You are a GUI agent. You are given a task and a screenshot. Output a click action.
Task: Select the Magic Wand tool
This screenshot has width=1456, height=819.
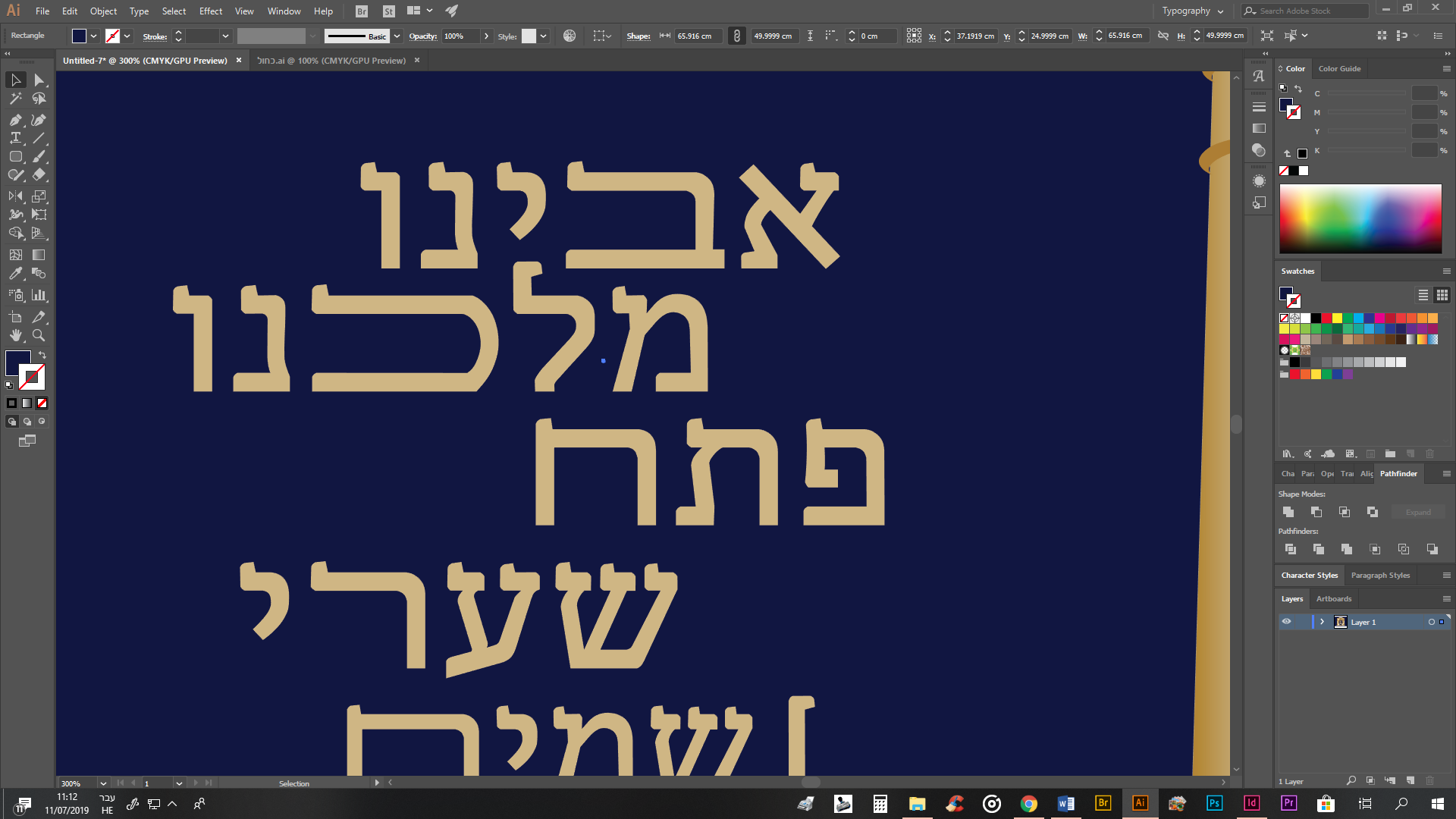(15, 99)
